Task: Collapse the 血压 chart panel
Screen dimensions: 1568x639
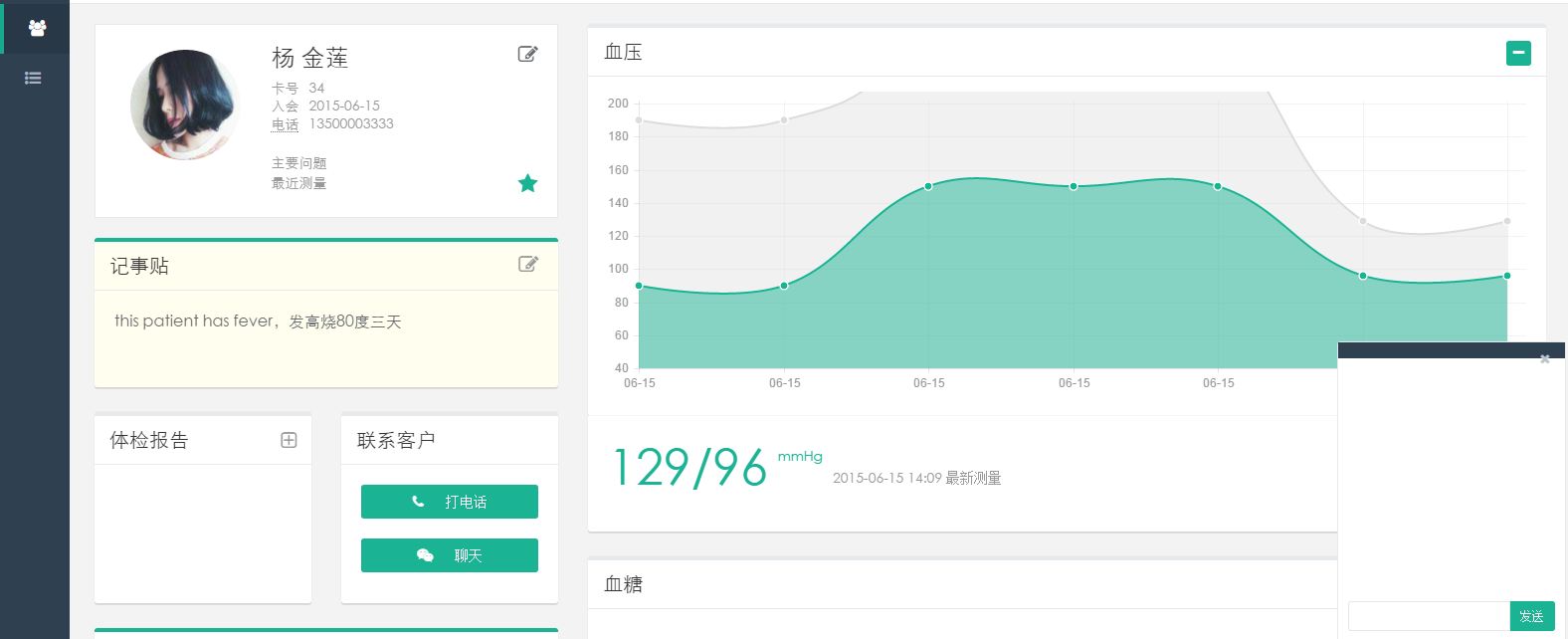Action: [1518, 53]
